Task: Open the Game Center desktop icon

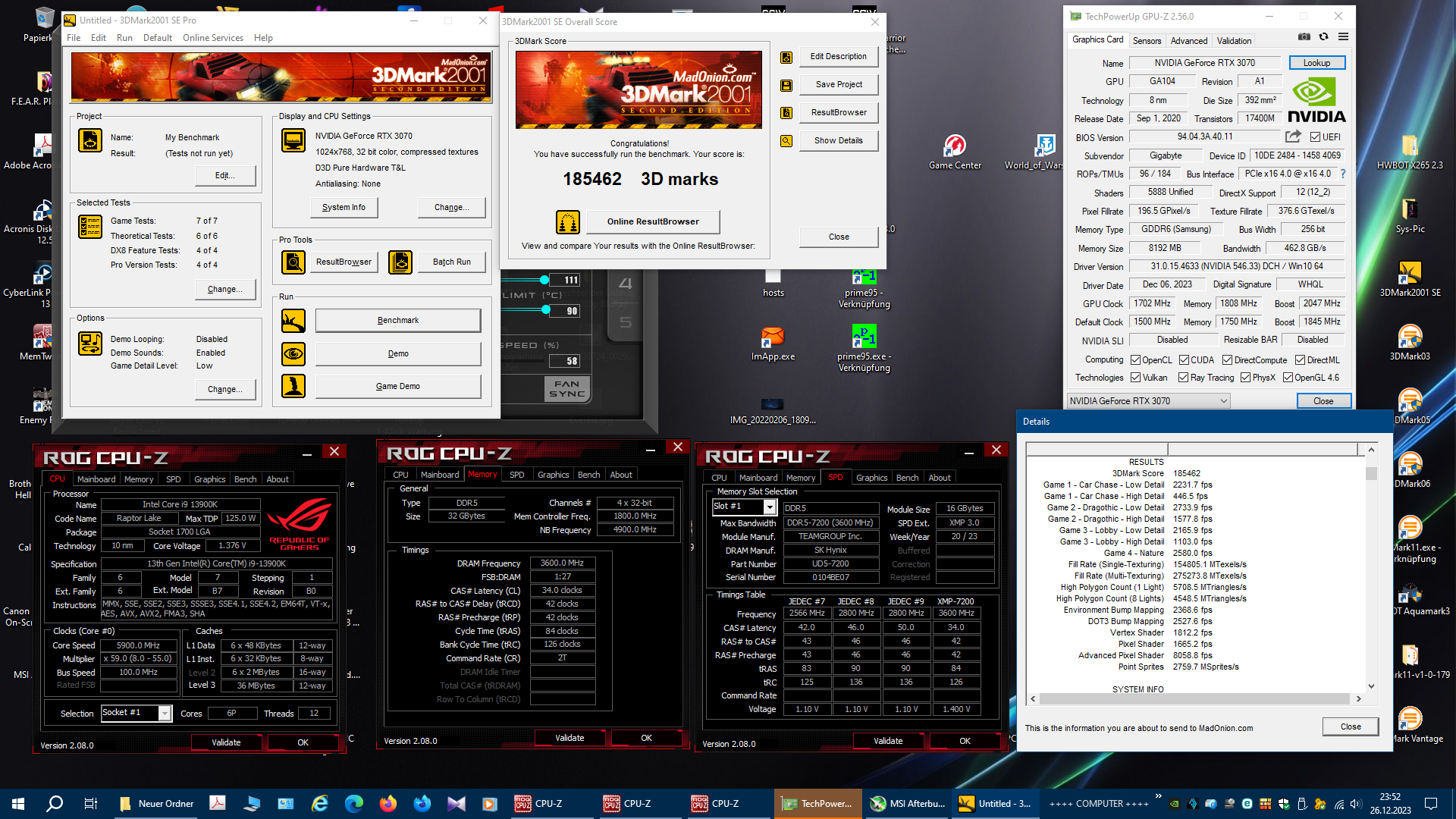Action: tap(955, 151)
